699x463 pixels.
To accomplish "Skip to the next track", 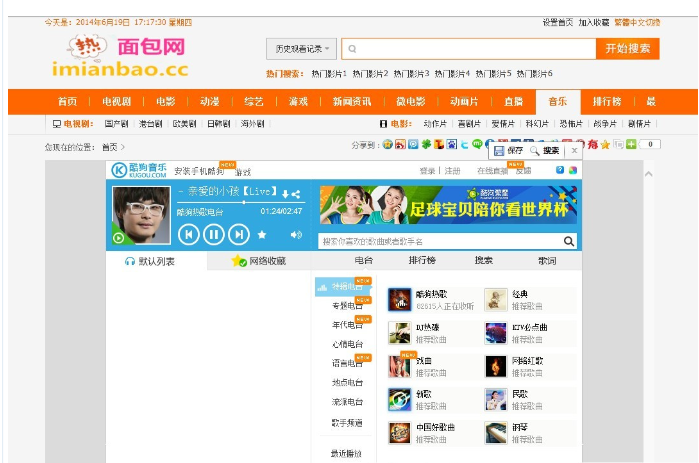I will pos(239,234).
